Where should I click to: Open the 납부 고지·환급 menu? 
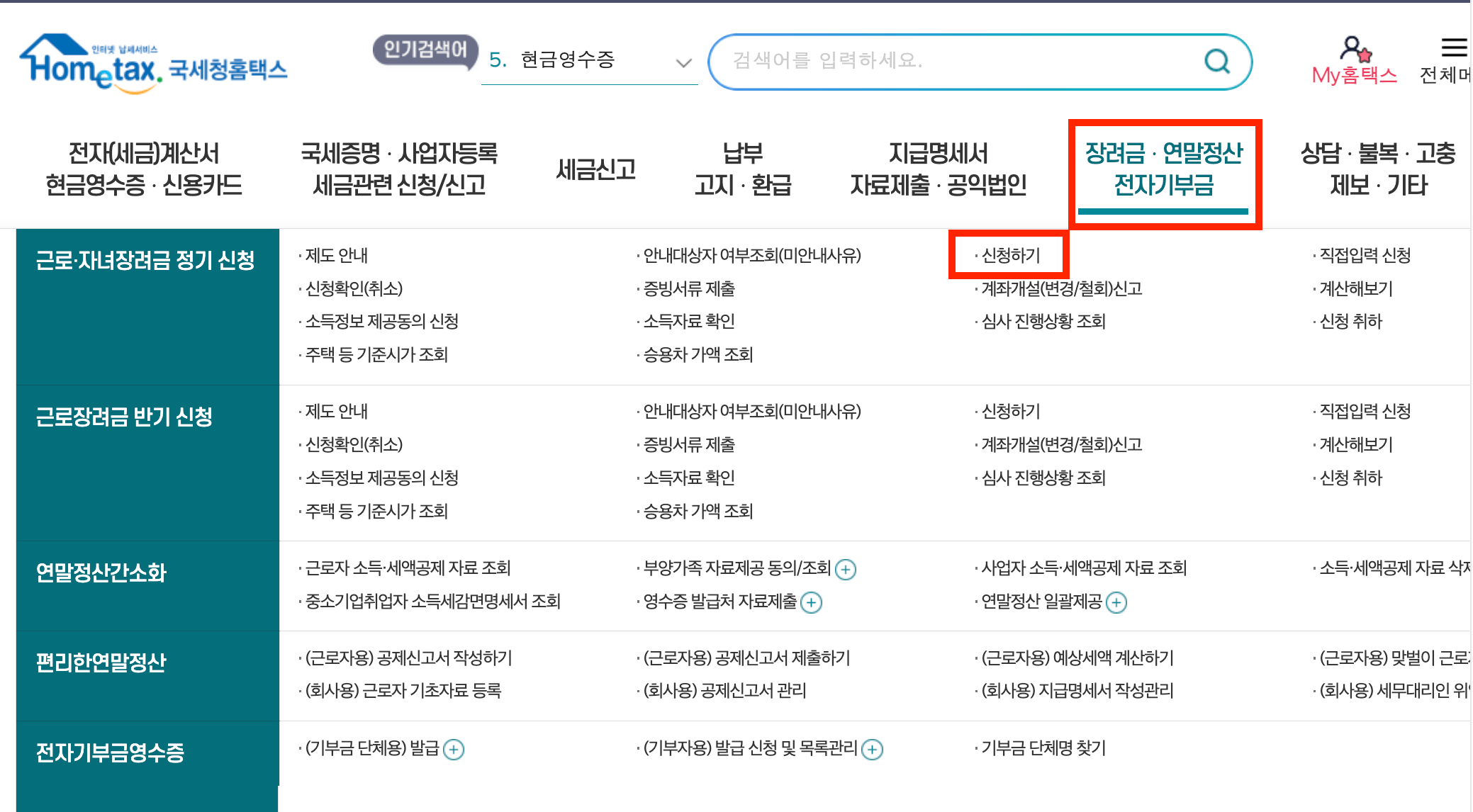pyautogui.click(x=742, y=169)
